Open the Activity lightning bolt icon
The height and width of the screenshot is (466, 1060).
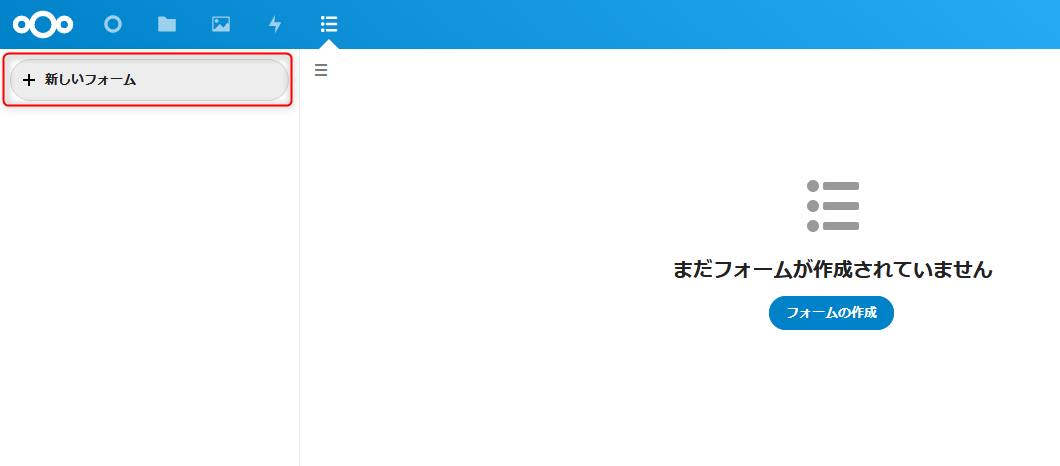274,24
